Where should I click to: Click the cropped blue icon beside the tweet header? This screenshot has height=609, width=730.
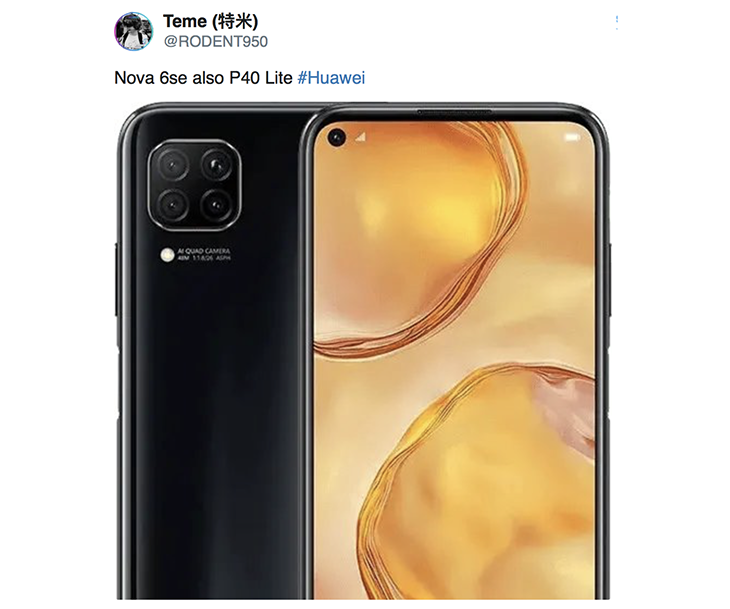(616, 22)
